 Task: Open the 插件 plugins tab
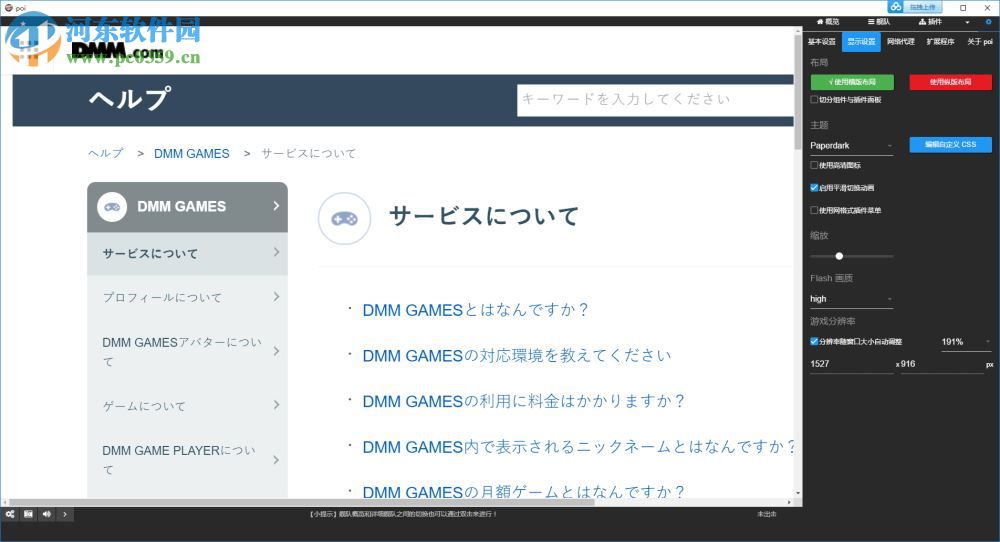click(x=930, y=22)
